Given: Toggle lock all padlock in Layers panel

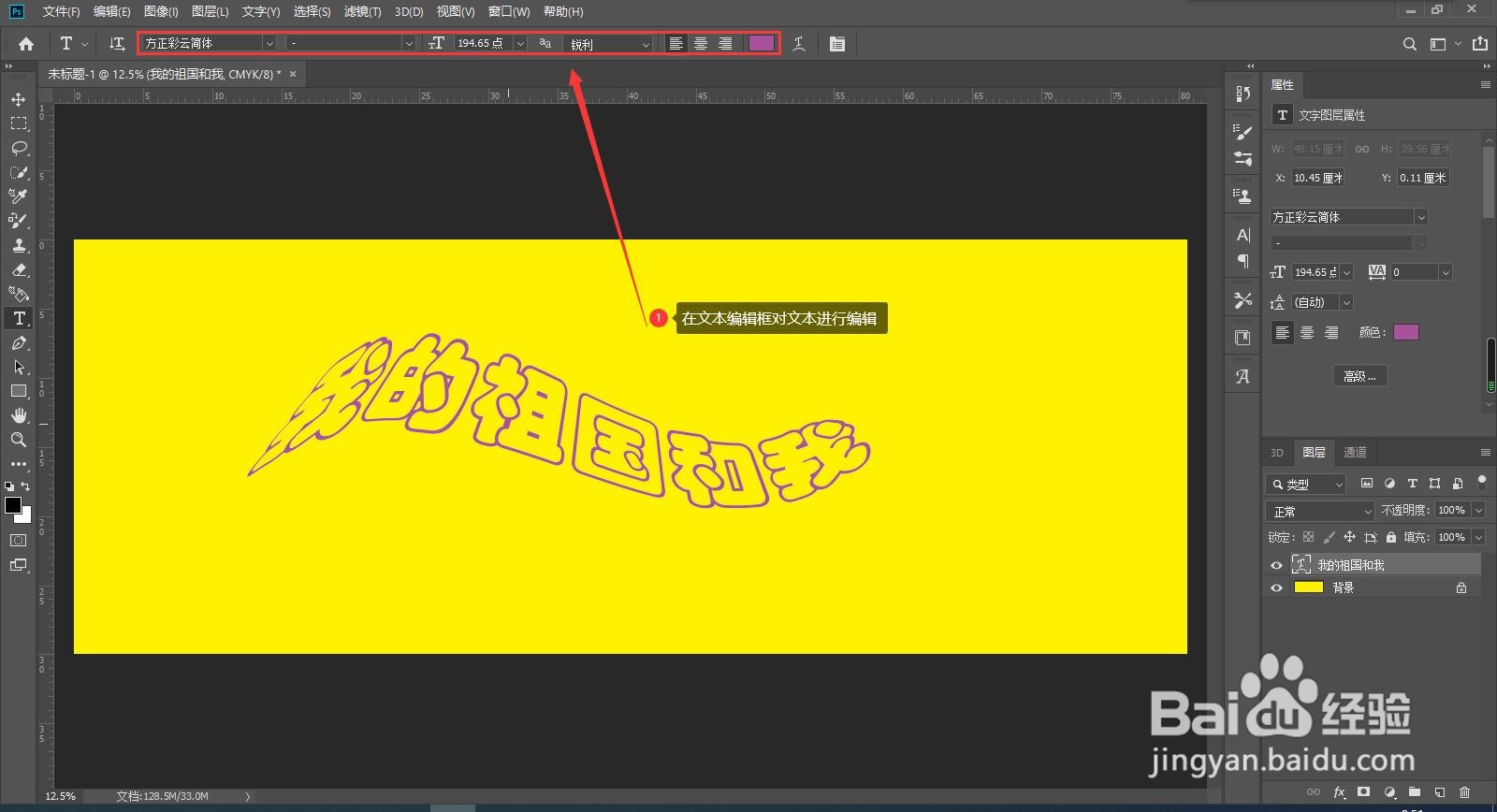Looking at the screenshot, I should 1391,537.
